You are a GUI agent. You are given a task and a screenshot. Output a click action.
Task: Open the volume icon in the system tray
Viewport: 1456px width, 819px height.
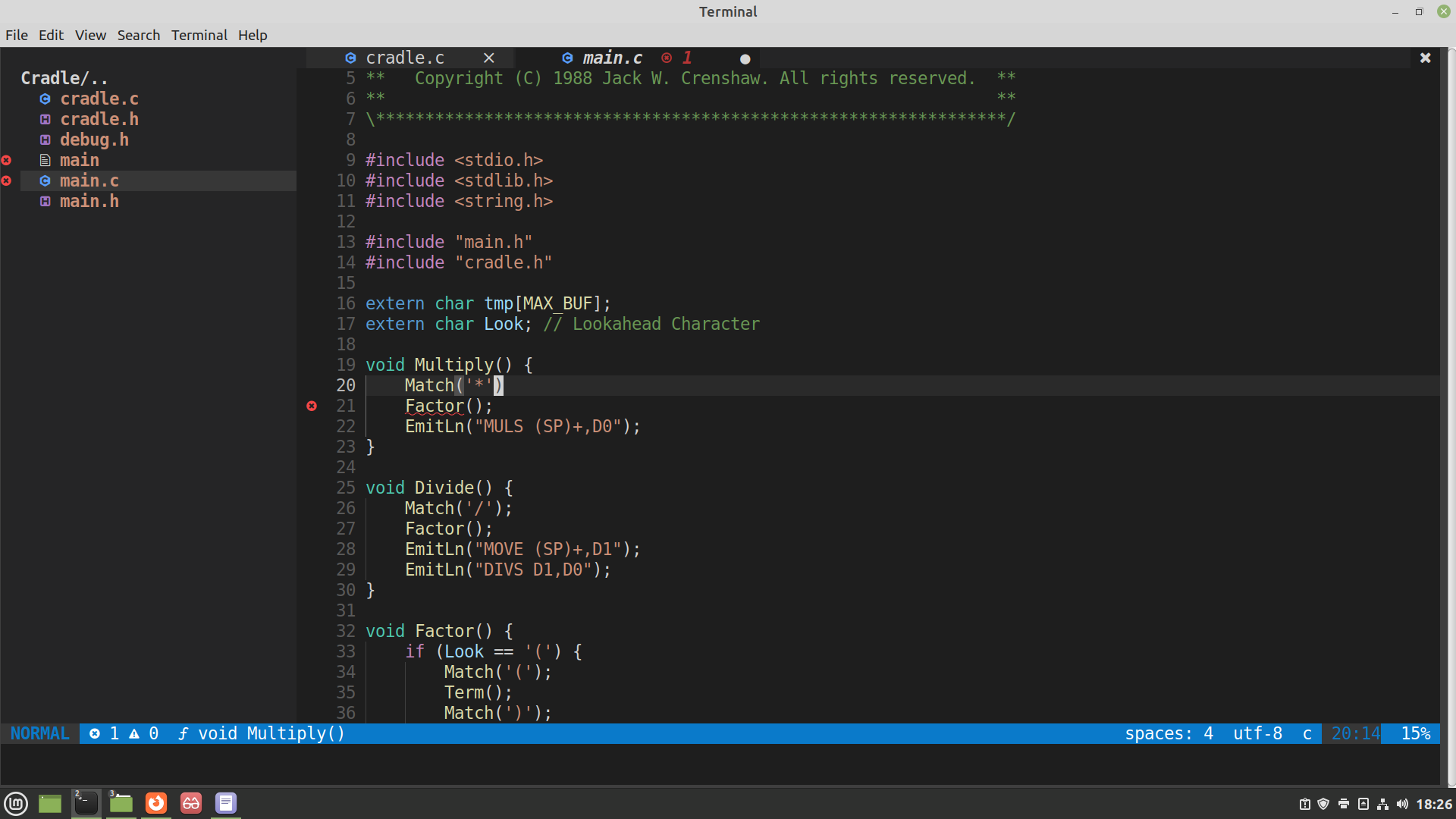pyautogui.click(x=1403, y=804)
